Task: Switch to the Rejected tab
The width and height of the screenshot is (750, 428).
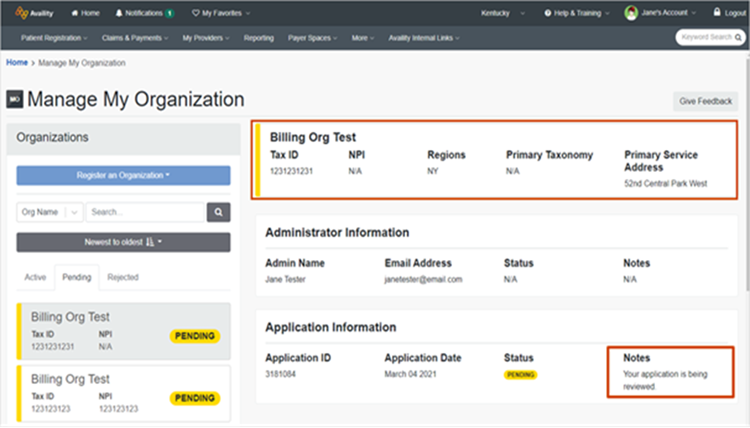Action: point(123,277)
